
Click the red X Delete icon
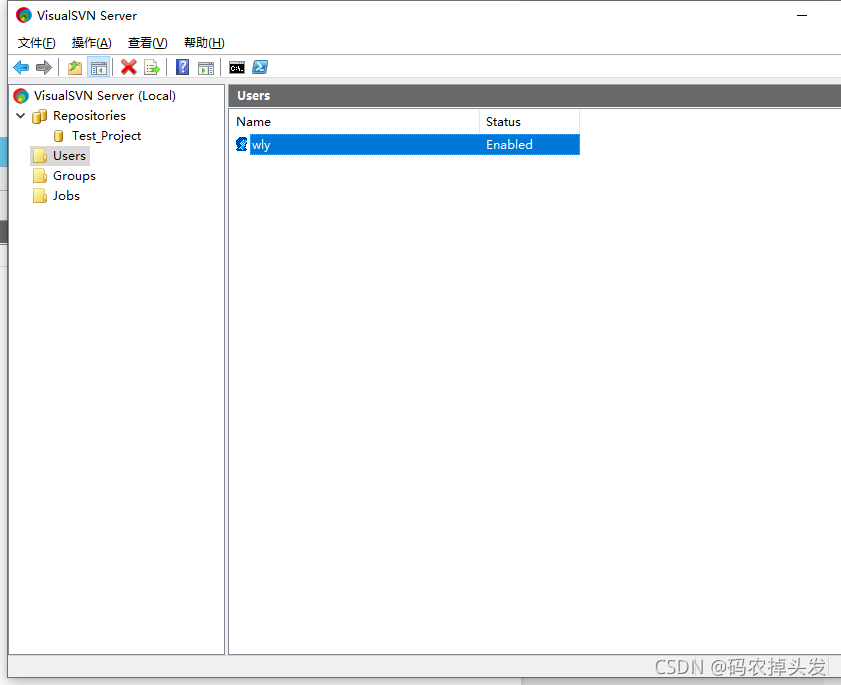pos(129,67)
